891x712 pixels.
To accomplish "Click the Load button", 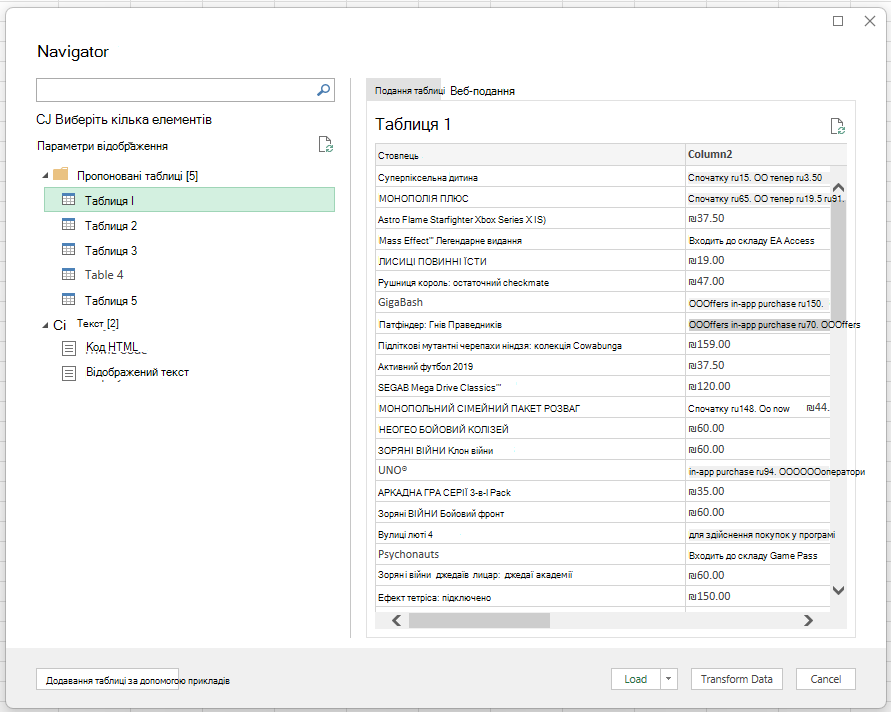I will coord(635,679).
